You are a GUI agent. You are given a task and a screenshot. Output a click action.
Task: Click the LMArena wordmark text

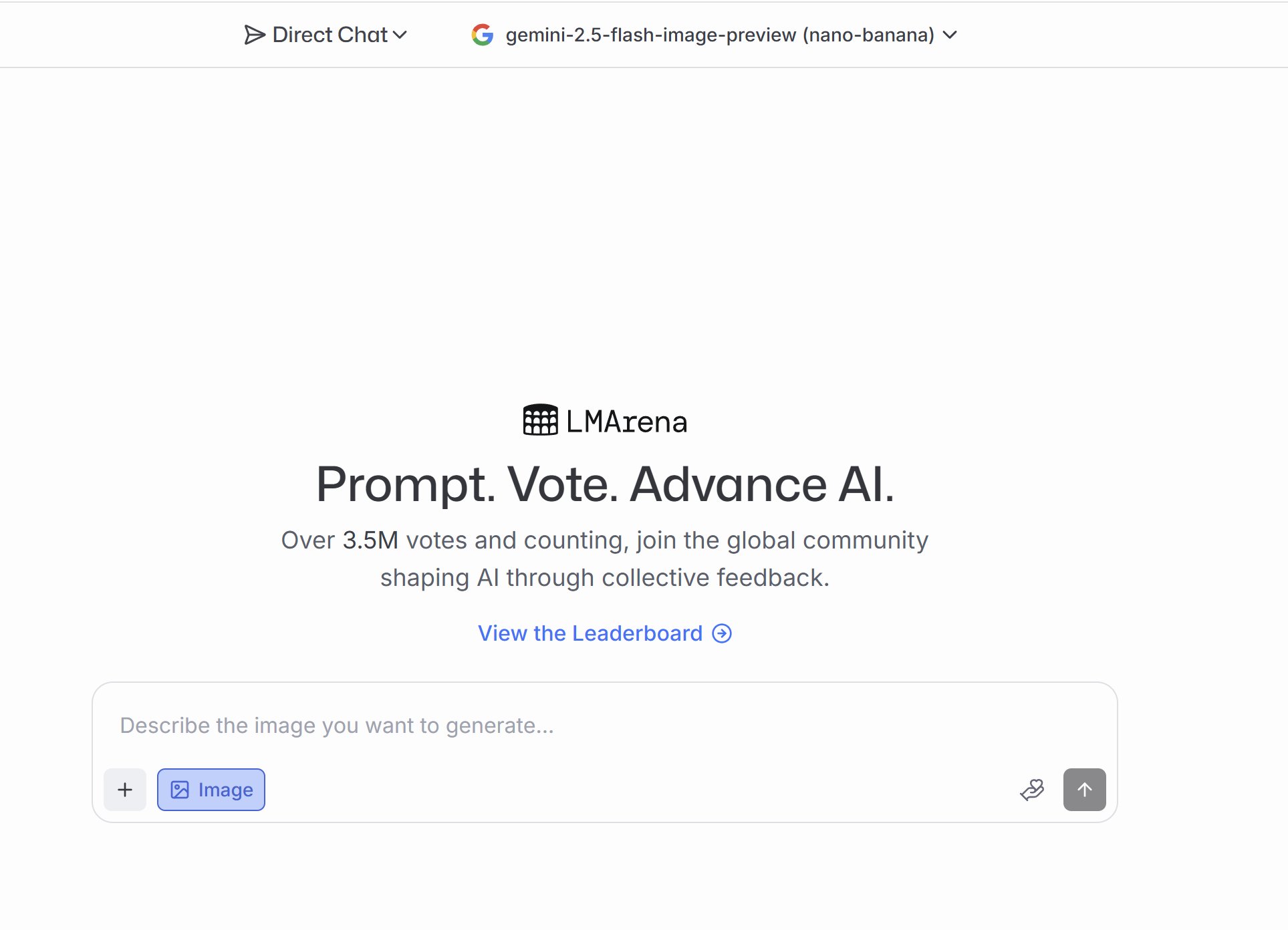626,422
